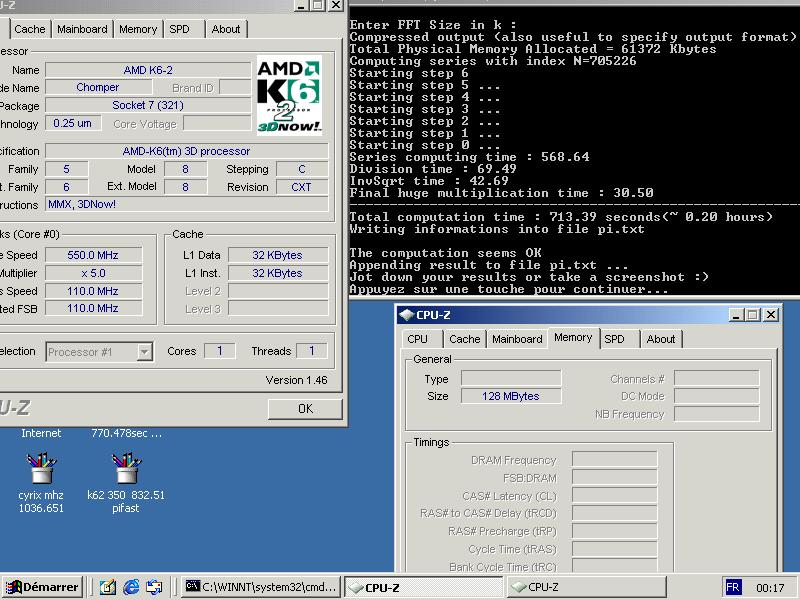Close the right CPU-Z window

[771, 315]
